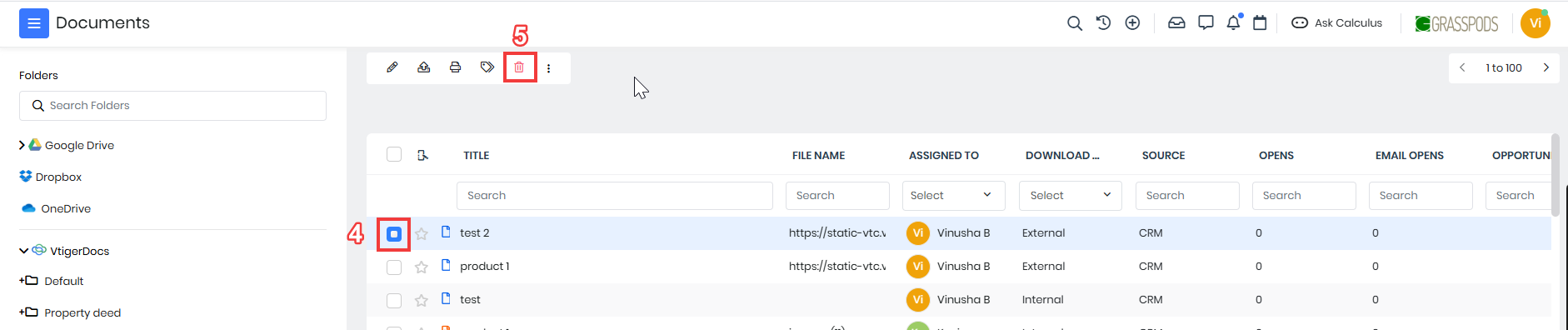Select the Property deed folder

pos(82,312)
